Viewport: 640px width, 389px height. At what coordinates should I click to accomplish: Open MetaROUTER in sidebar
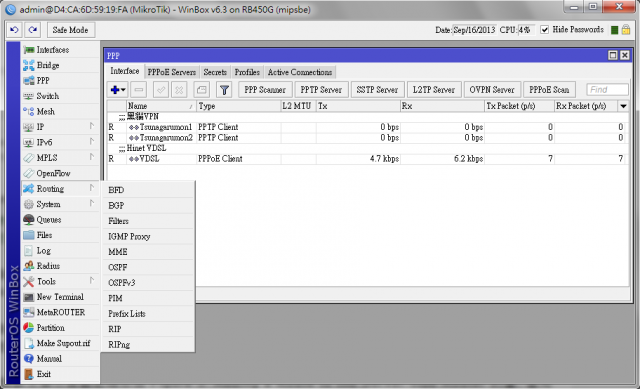click(60, 313)
